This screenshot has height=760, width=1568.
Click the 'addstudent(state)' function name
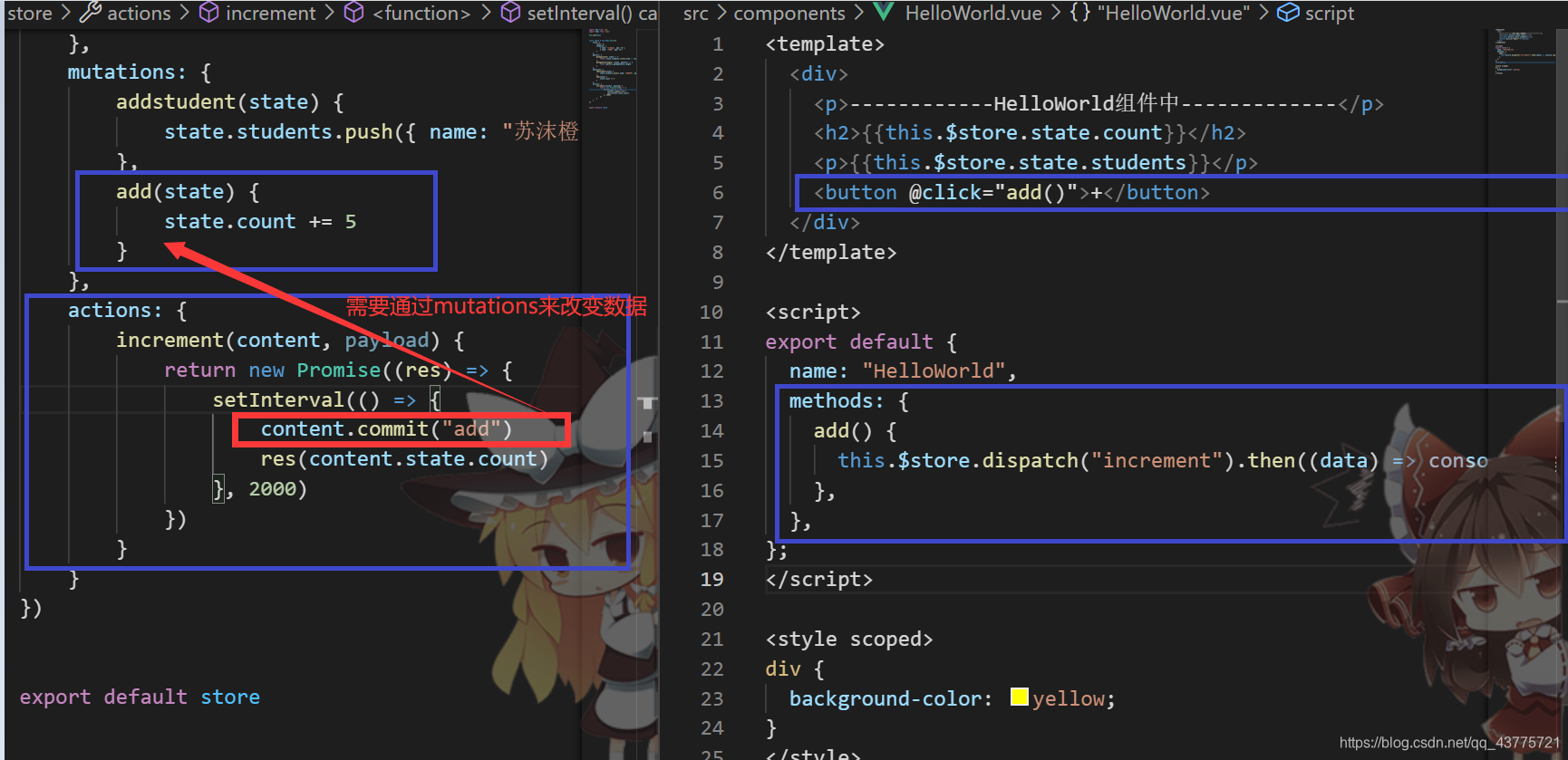[x=218, y=101]
